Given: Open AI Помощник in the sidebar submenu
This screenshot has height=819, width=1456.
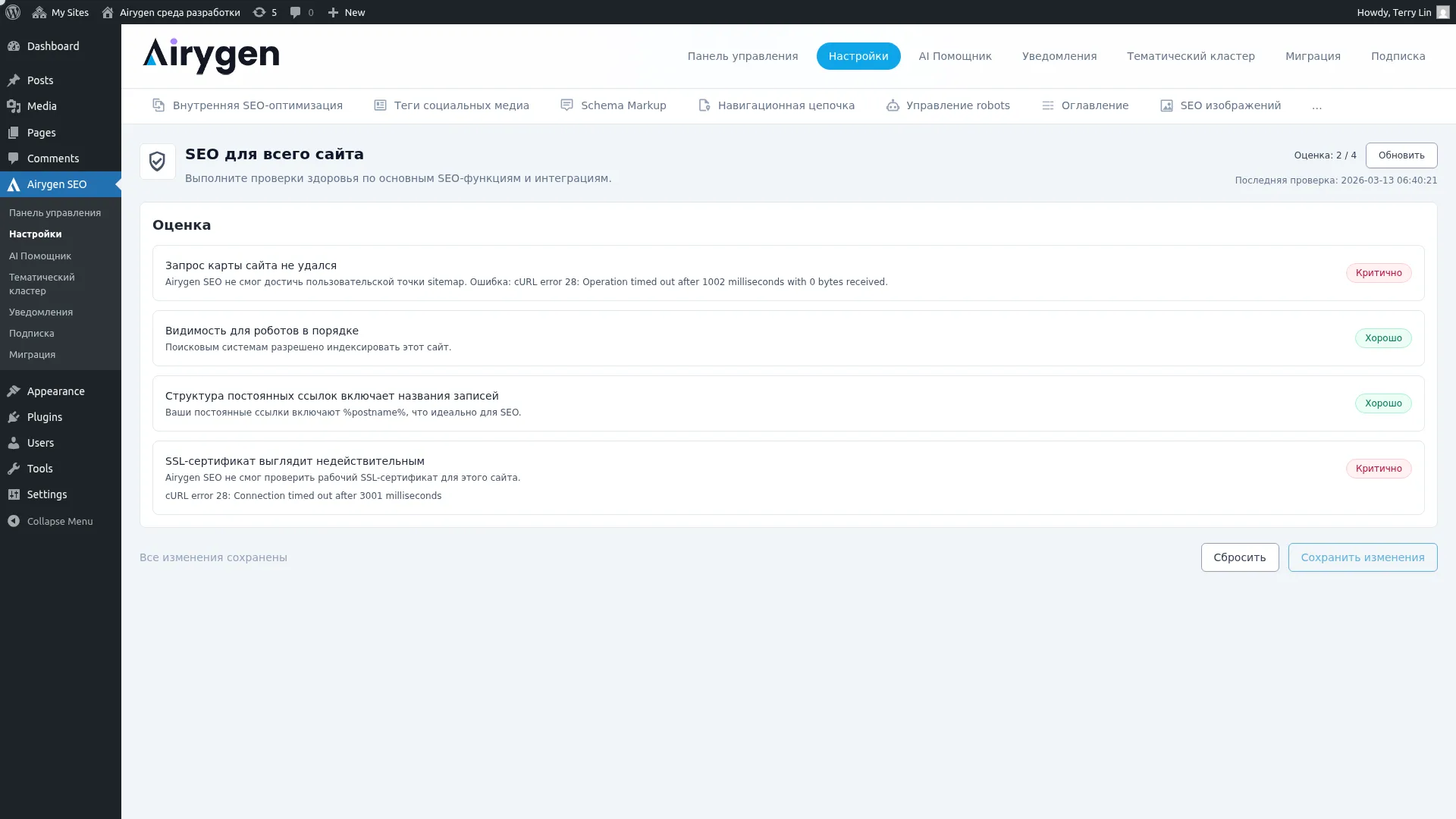Looking at the screenshot, I should click(40, 256).
